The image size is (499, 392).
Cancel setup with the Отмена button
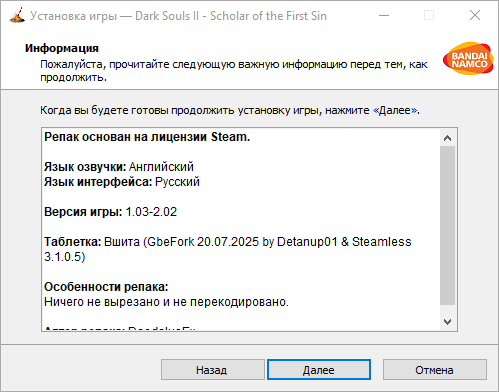tap(435, 370)
